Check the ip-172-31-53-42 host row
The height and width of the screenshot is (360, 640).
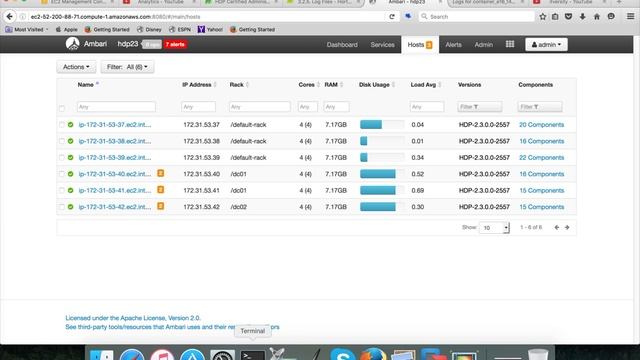click(62, 207)
